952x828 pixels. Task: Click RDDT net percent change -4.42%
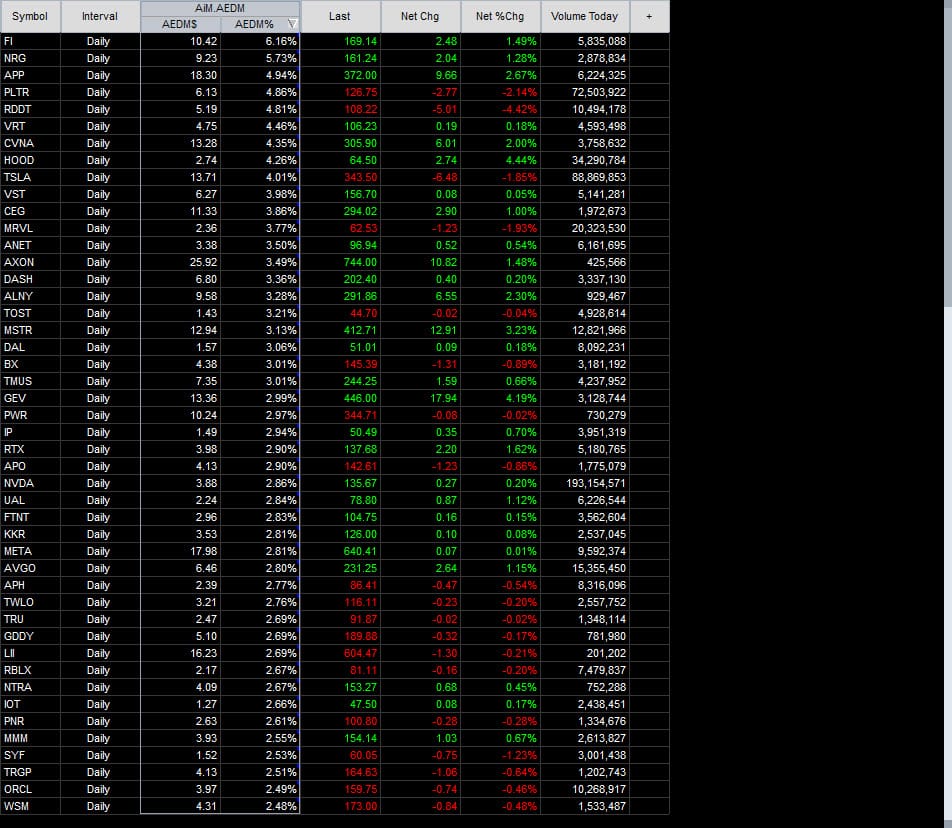pyautogui.click(x=520, y=109)
